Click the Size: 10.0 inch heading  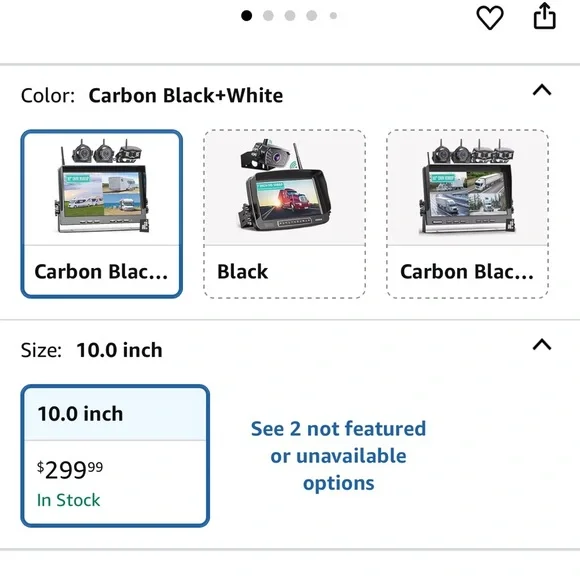pos(92,350)
